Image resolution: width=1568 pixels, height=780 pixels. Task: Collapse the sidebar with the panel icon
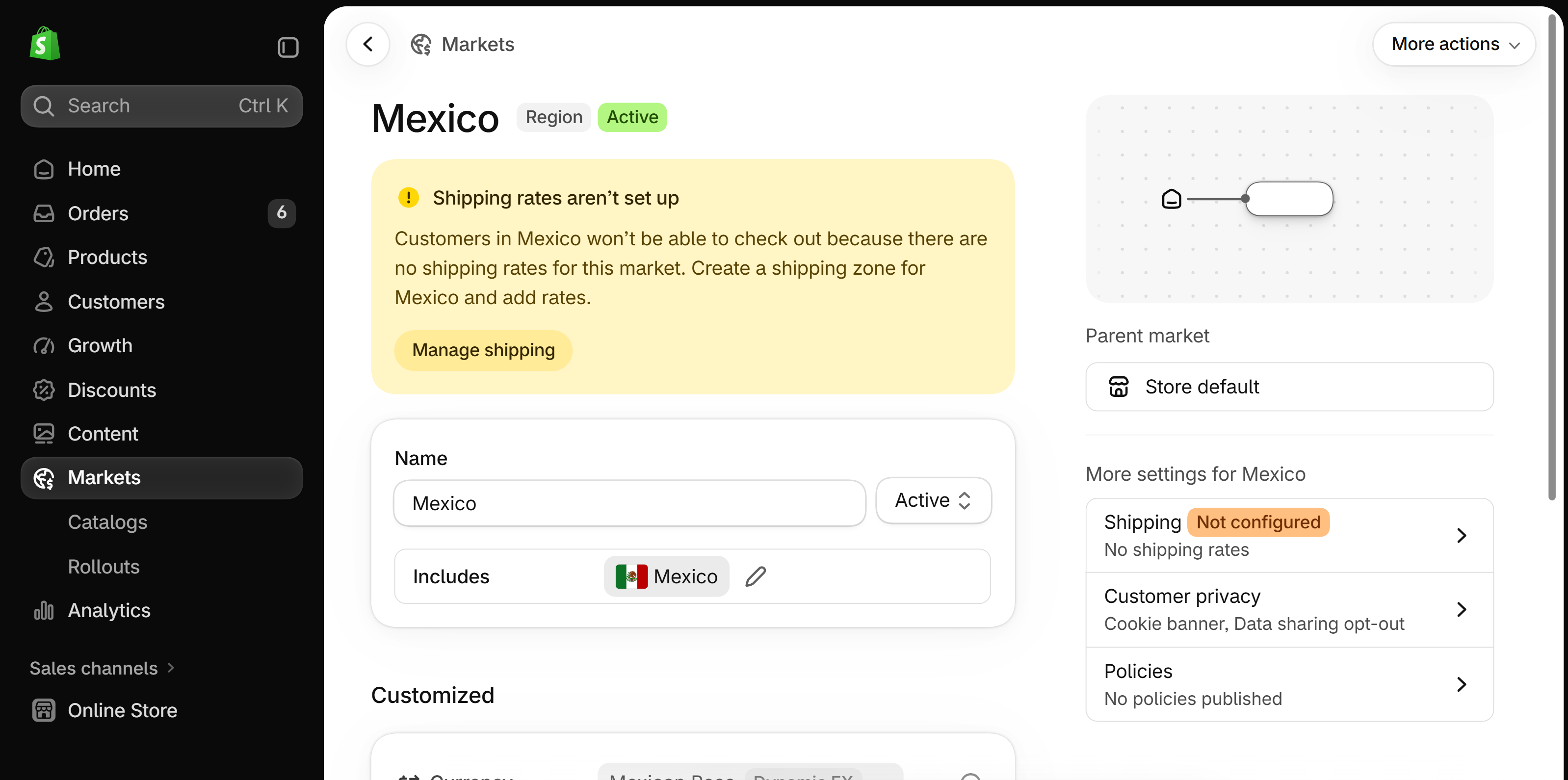tap(288, 47)
